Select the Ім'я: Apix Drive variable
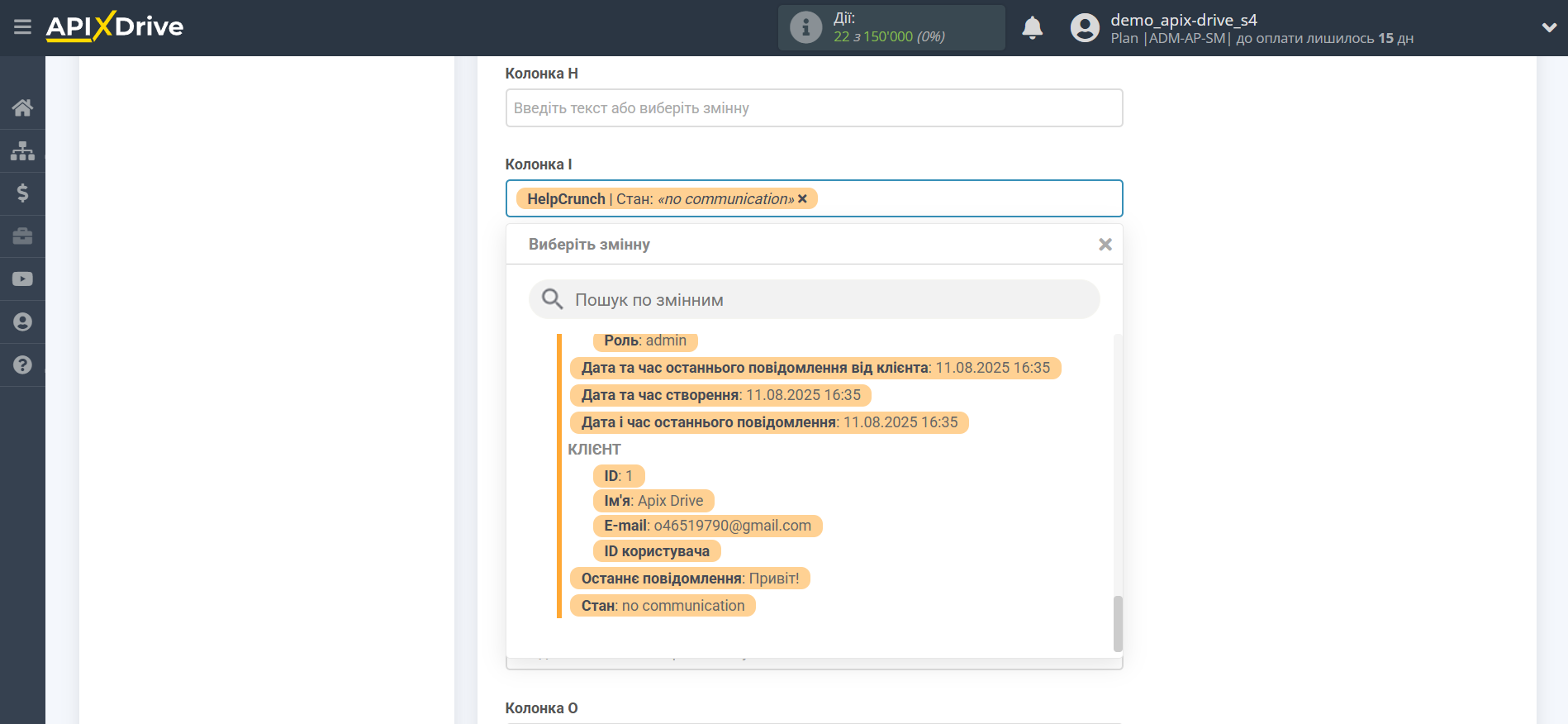Image resolution: width=1568 pixels, height=724 pixels. pos(653,501)
